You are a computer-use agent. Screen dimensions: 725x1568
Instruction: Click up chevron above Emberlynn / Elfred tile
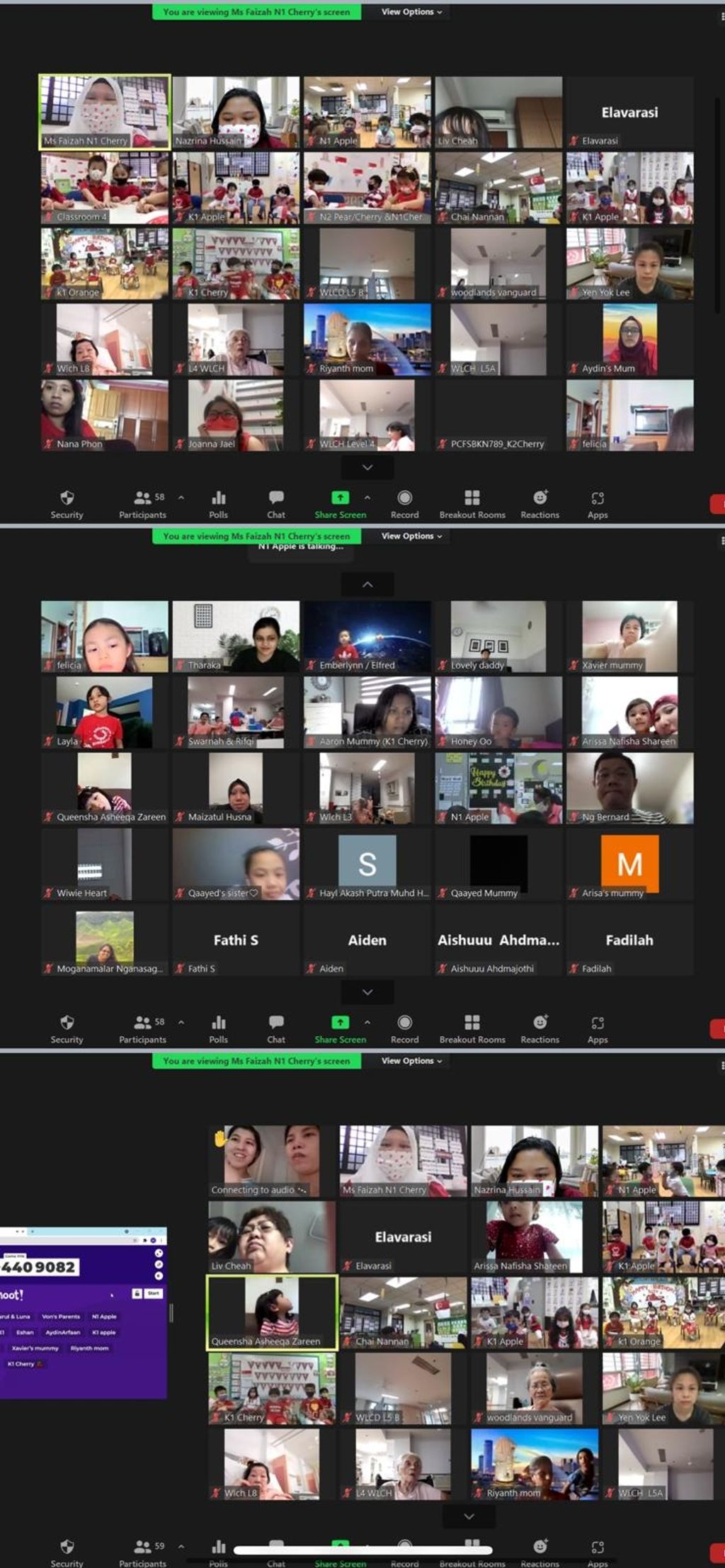(367, 584)
